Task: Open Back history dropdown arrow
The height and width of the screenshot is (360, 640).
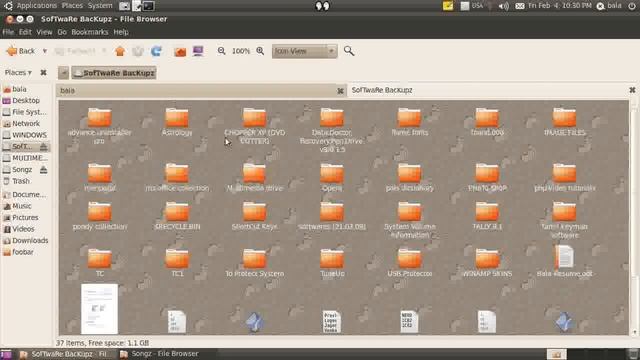Action: (44, 51)
